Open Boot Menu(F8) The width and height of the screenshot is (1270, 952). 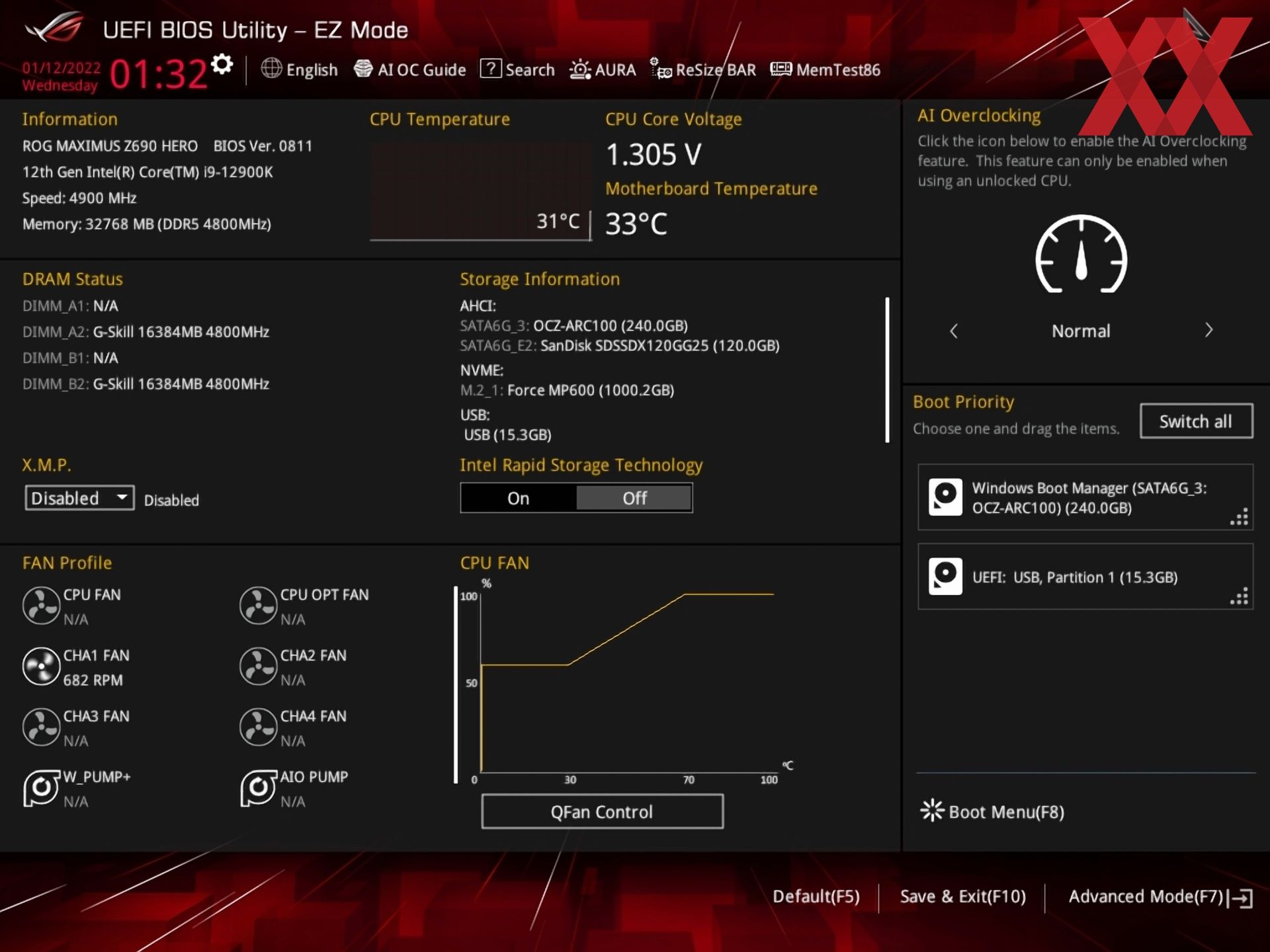point(992,811)
